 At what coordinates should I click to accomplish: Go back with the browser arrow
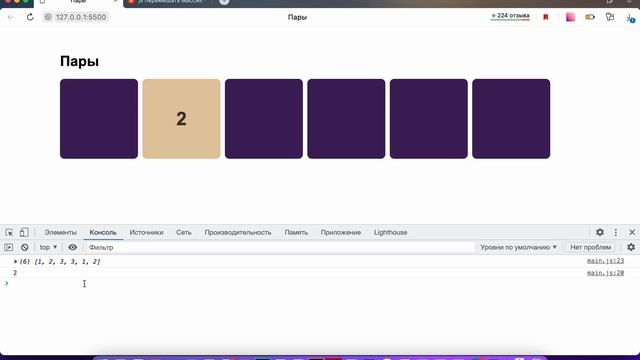[x=11, y=17]
